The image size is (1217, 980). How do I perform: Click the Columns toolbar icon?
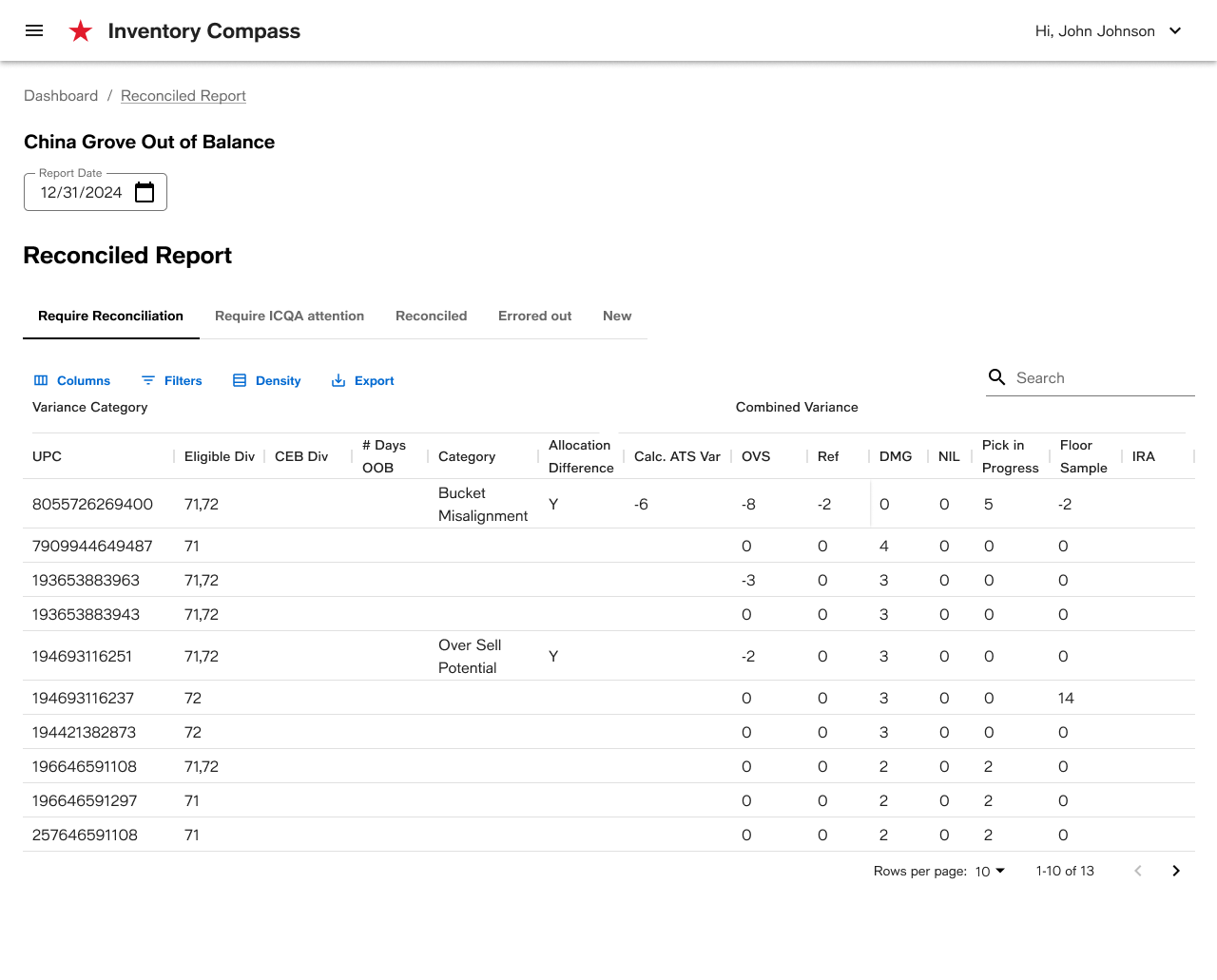click(41, 380)
